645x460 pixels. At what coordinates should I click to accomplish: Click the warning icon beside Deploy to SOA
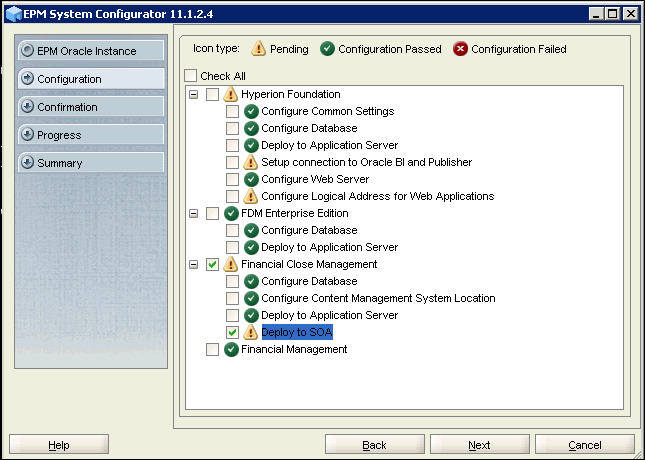coord(251,332)
